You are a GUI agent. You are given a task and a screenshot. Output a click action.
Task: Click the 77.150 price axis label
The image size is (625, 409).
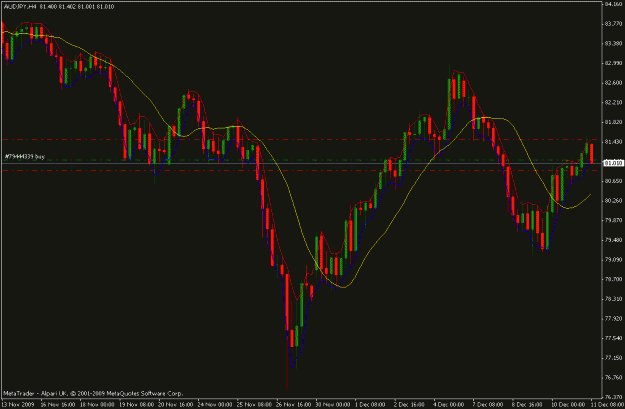(613, 358)
